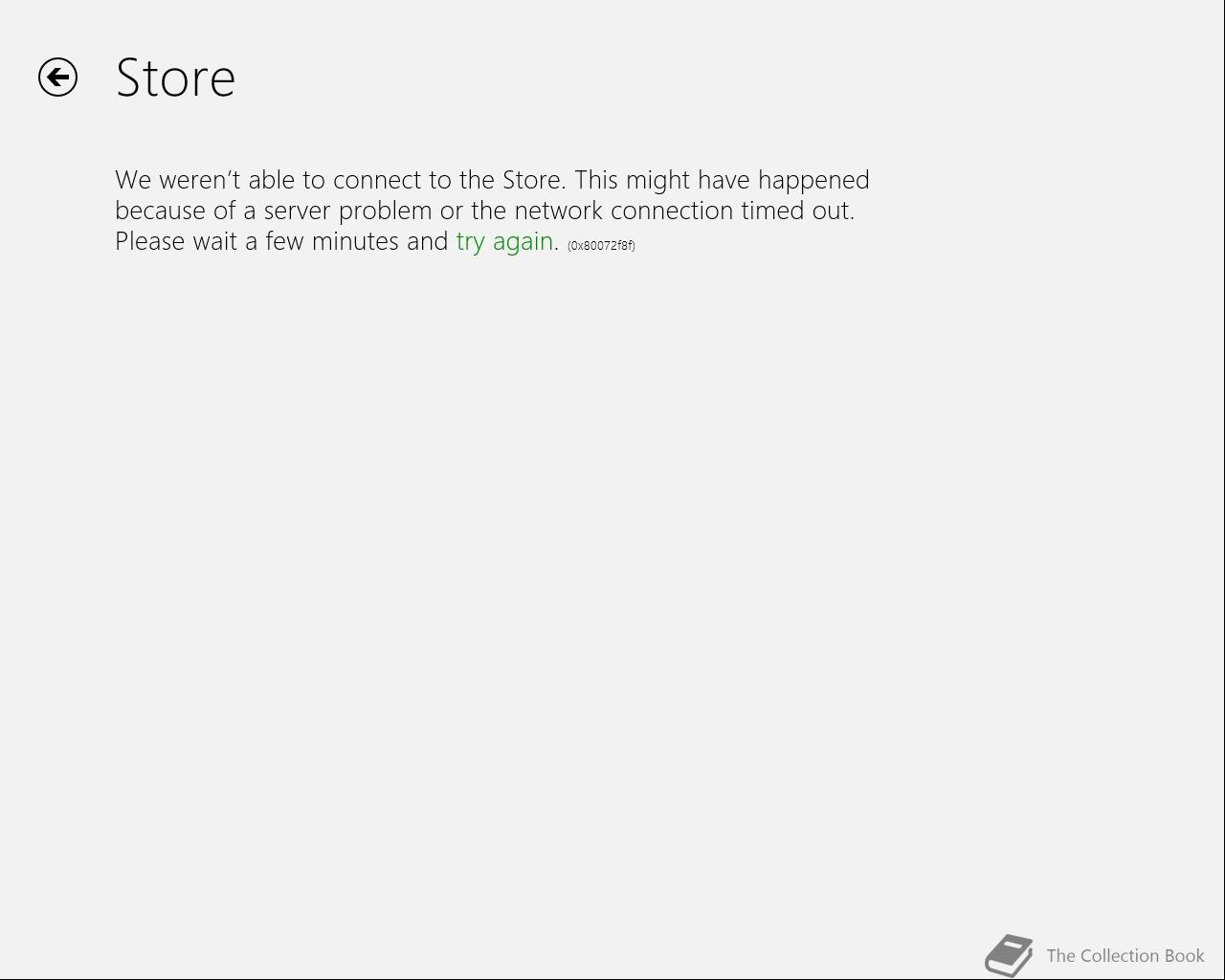Click "The Collection Book" watermark text

point(1125,955)
